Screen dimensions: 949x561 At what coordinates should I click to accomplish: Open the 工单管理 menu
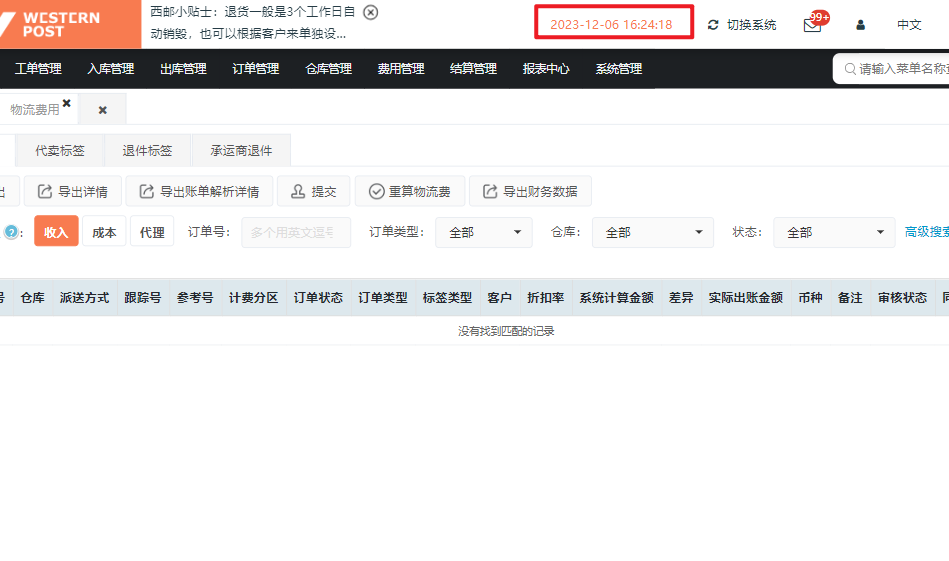point(38,69)
